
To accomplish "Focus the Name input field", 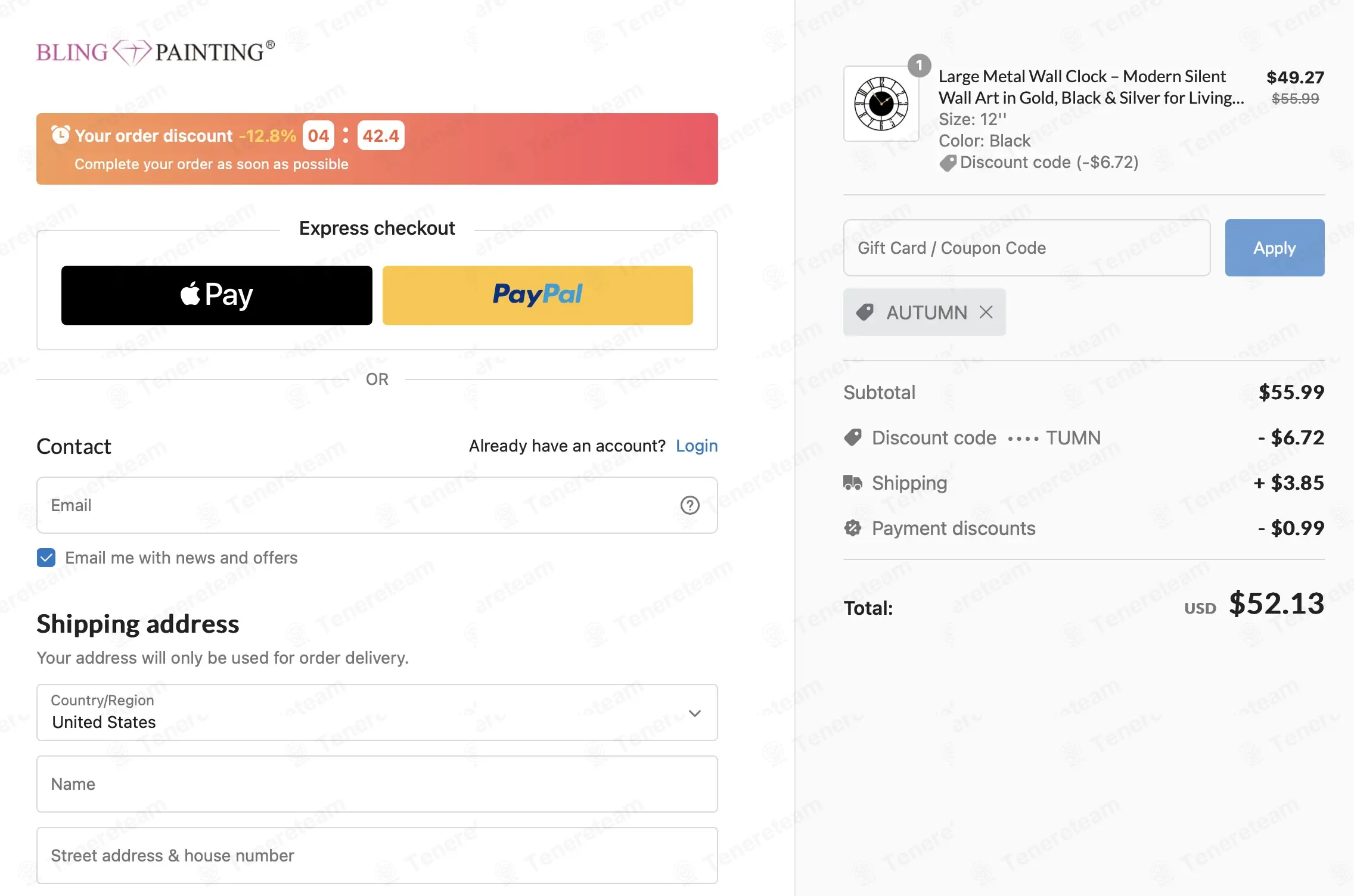I will point(377,784).
